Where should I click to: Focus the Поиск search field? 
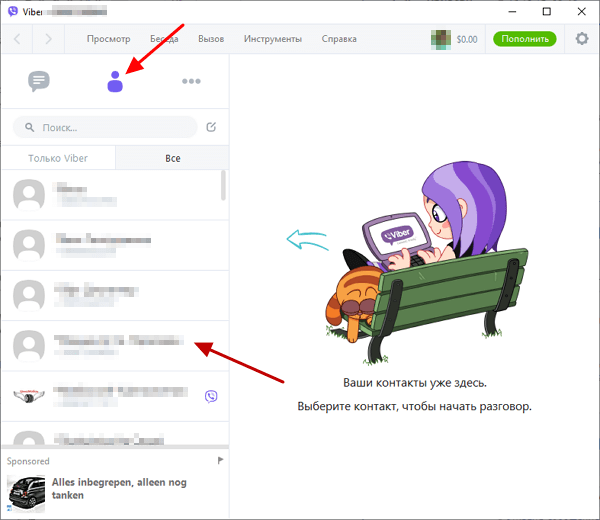click(x=105, y=127)
